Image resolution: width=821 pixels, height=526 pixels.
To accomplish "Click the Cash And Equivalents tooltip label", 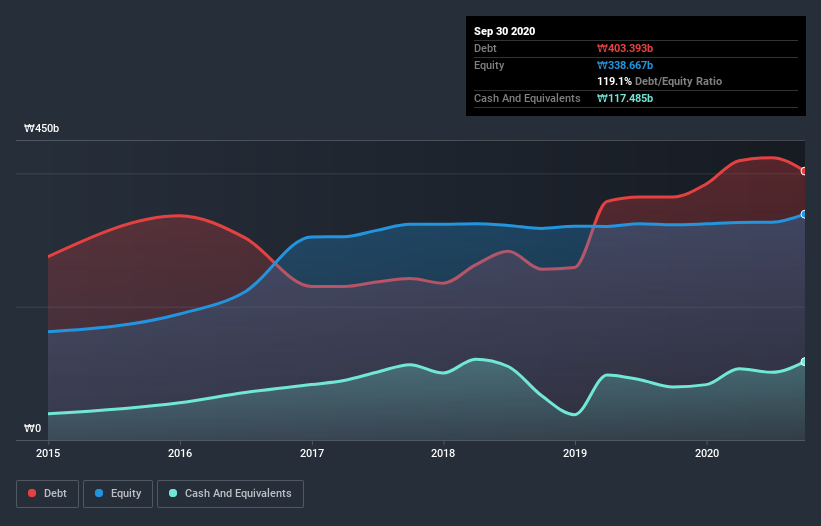I will point(527,98).
